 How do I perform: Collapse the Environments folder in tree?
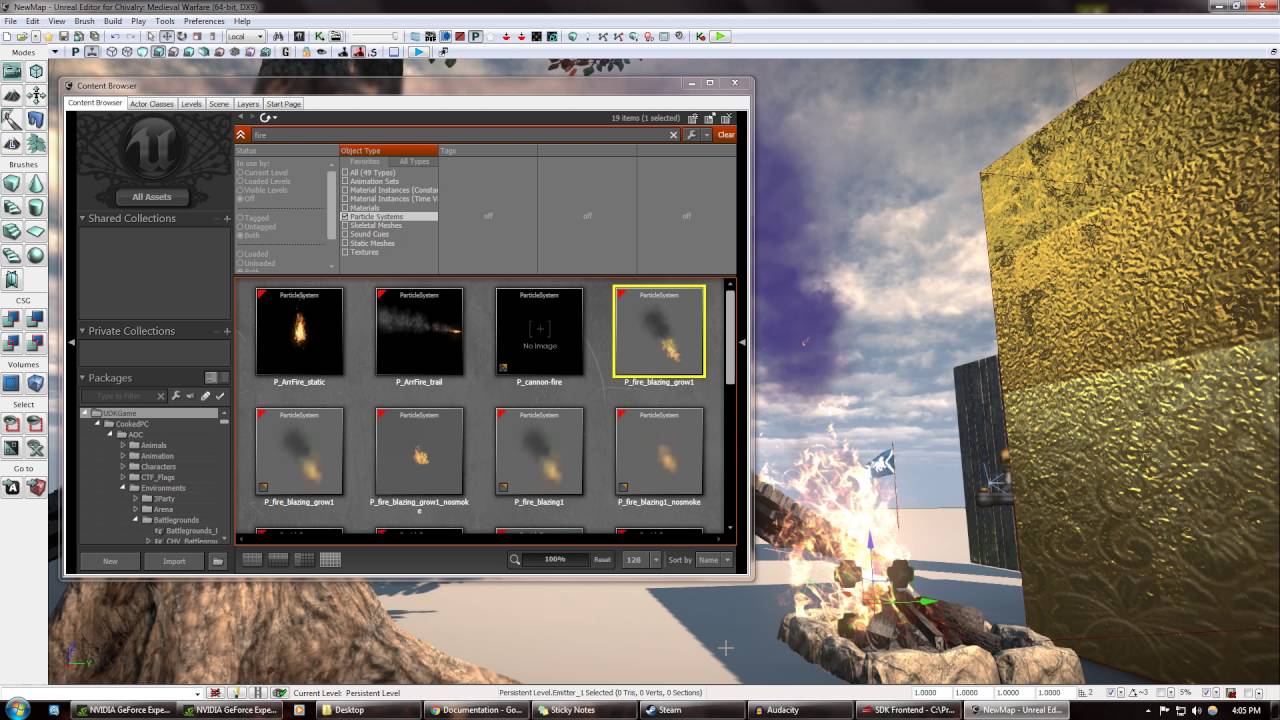click(x=123, y=488)
